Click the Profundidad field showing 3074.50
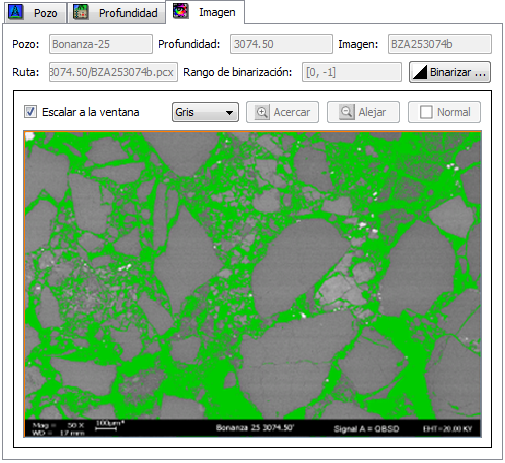505x463 pixels. (x=281, y=44)
